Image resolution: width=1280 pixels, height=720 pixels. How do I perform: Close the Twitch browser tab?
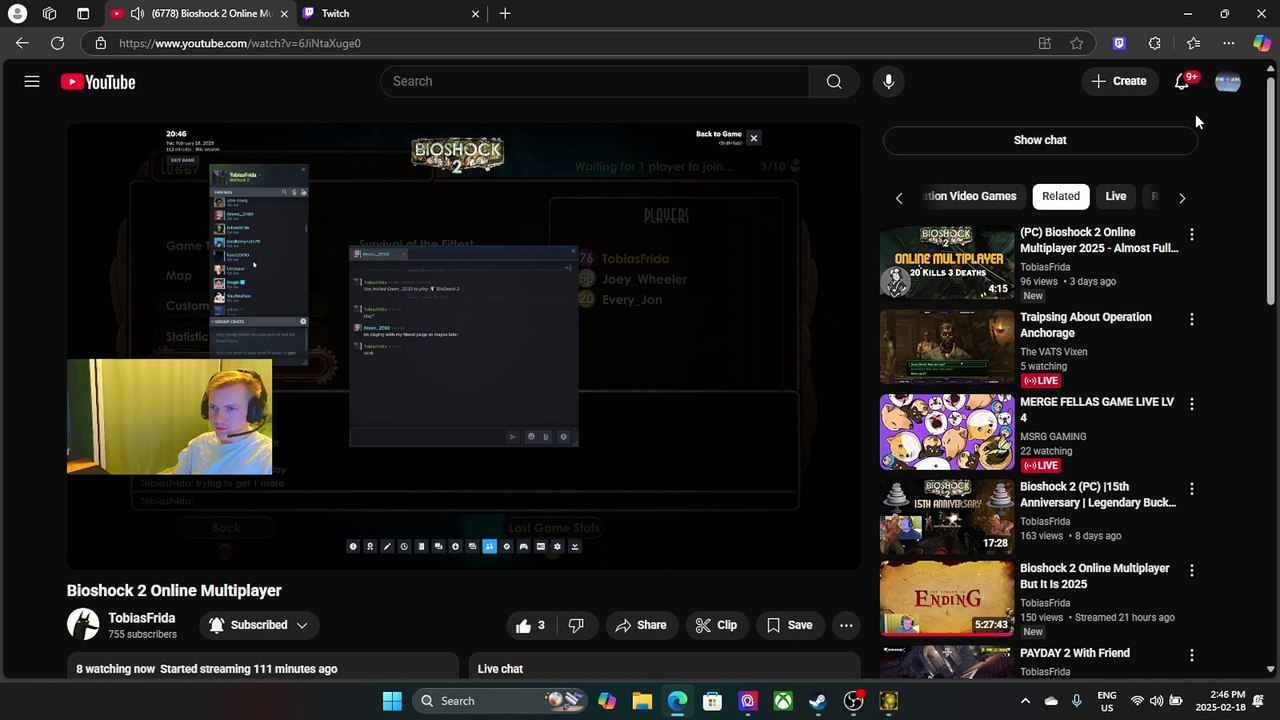point(476,14)
